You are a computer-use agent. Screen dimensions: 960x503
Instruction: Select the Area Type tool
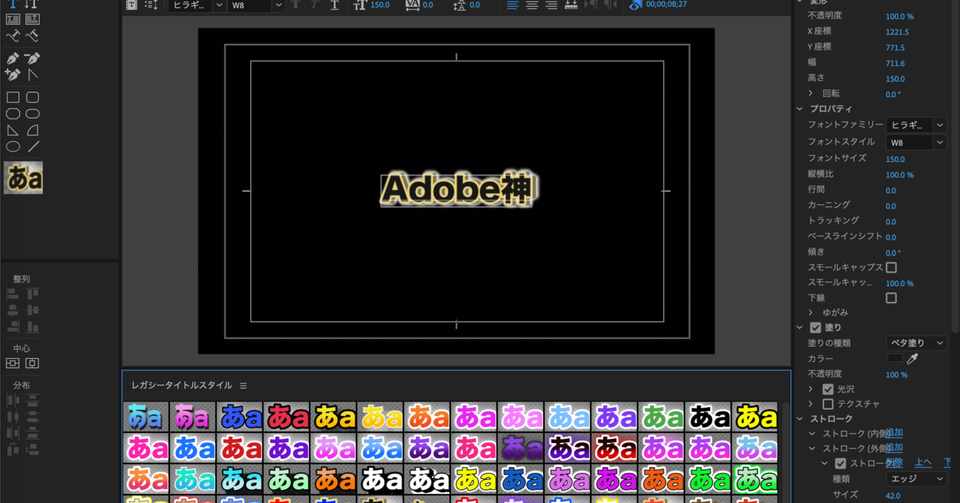coord(13,20)
